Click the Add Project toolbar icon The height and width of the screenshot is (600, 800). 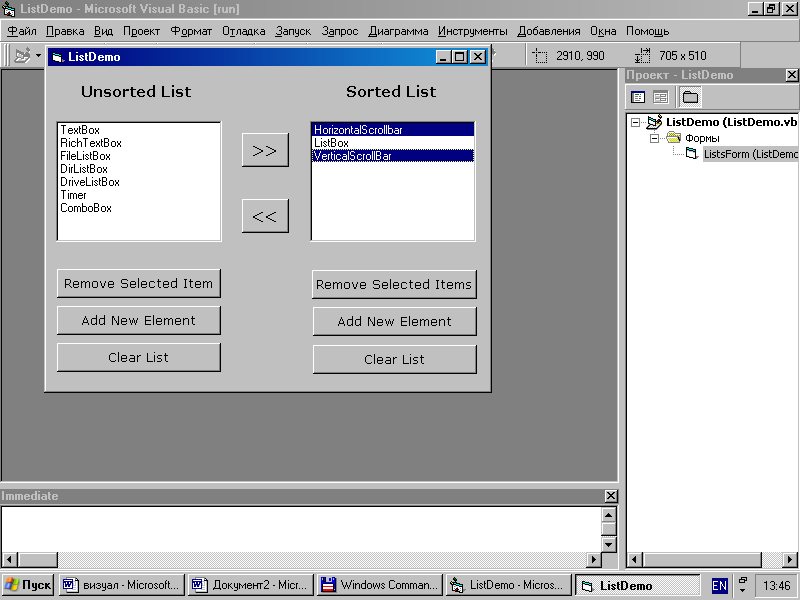[22, 55]
